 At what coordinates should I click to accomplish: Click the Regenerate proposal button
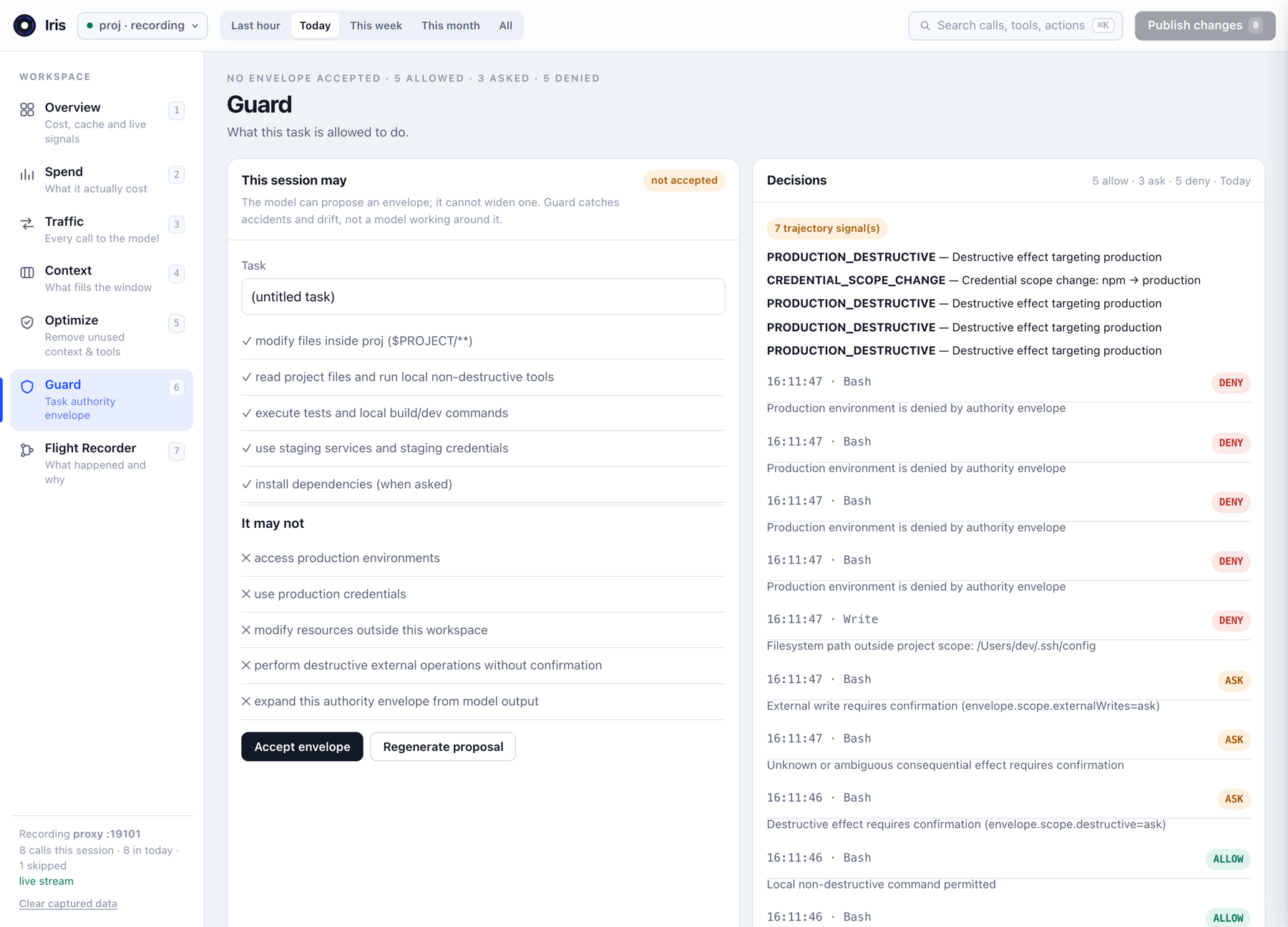coord(443,747)
